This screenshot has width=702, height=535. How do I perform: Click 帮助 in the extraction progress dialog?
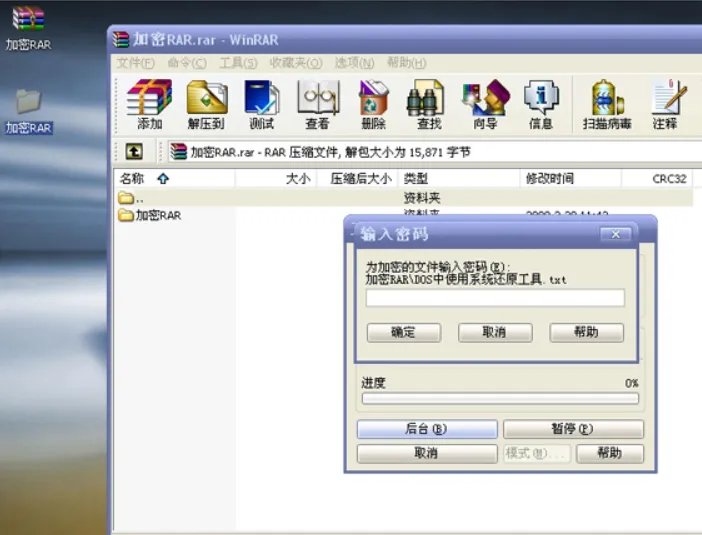(x=610, y=454)
